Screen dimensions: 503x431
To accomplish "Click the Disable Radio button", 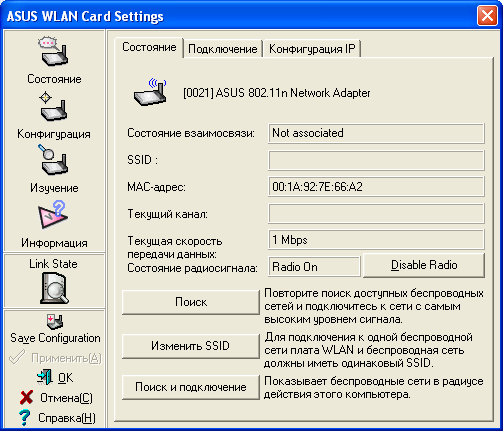I will point(424,265).
